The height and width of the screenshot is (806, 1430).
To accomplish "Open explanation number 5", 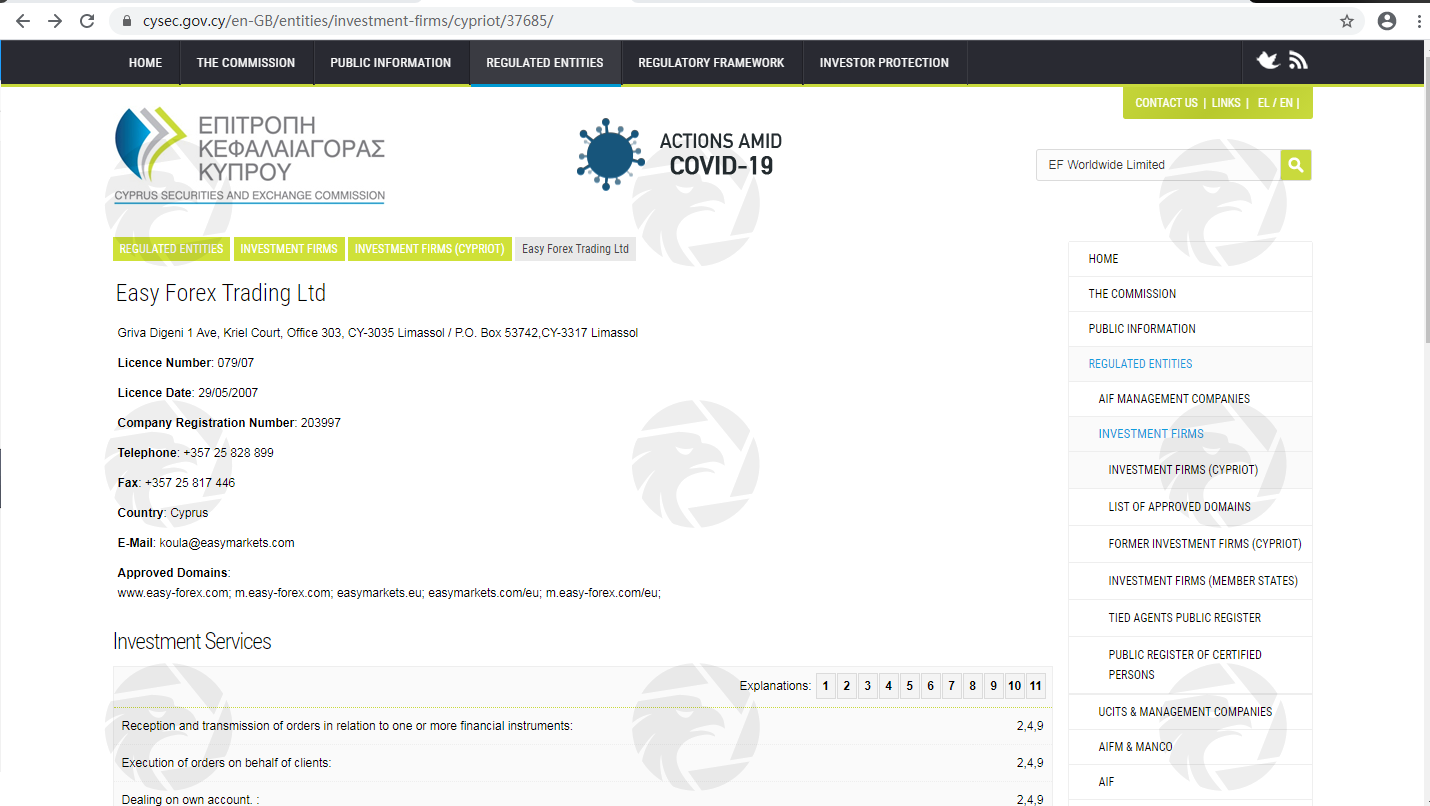I will [909, 686].
